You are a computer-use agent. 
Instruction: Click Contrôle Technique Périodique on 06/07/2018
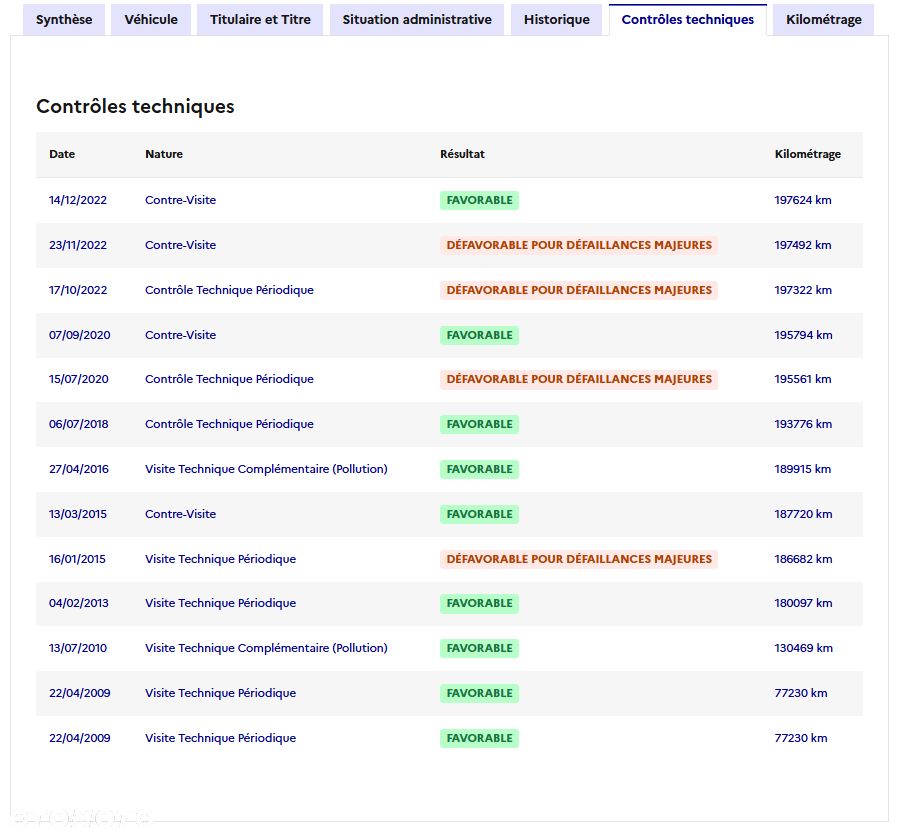(x=229, y=424)
